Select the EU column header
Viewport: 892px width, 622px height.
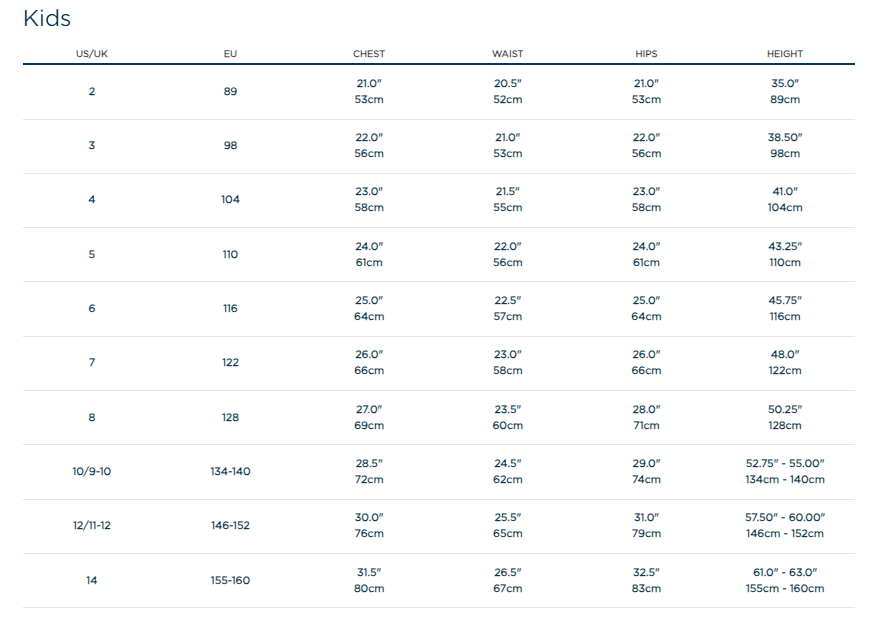[231, 54]
